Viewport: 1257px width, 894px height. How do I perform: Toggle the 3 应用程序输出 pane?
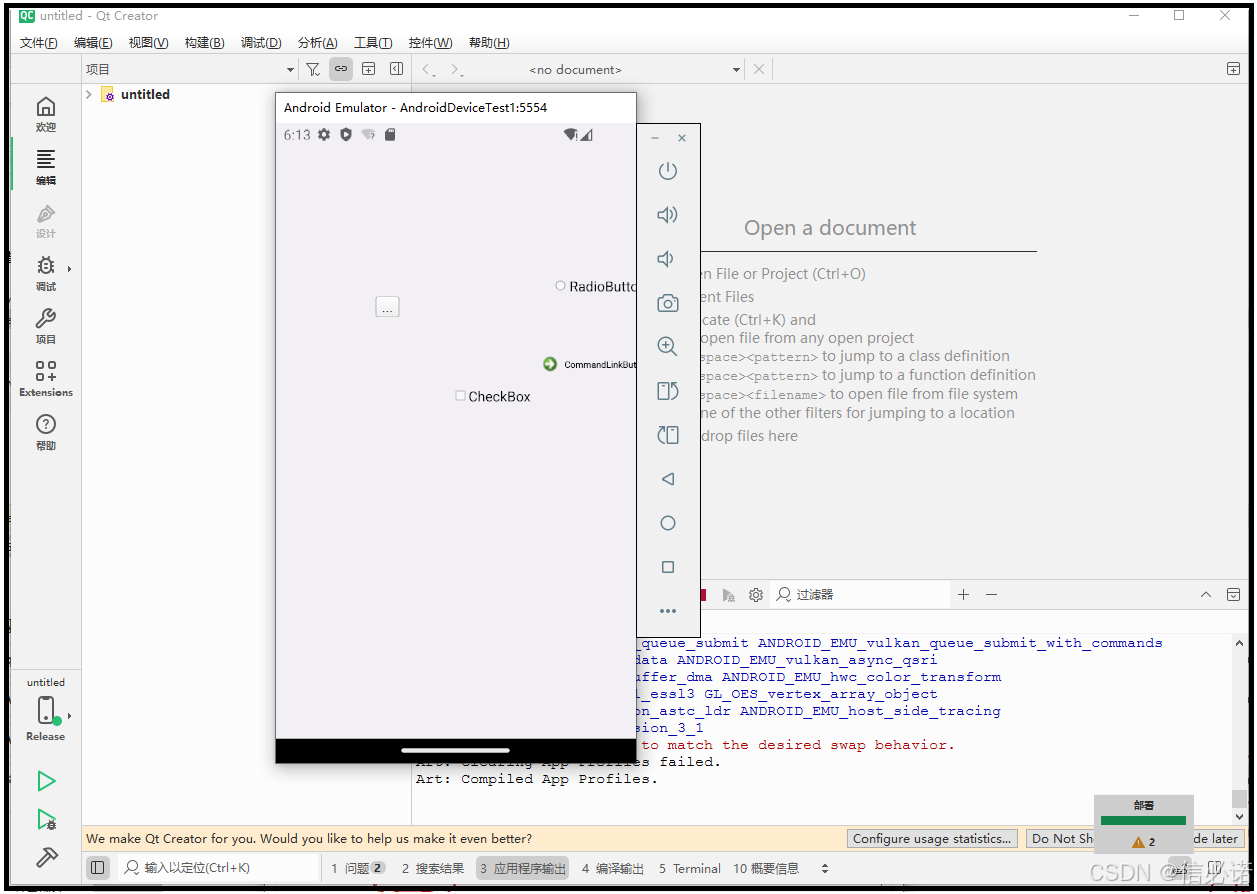tap(523, 868)
